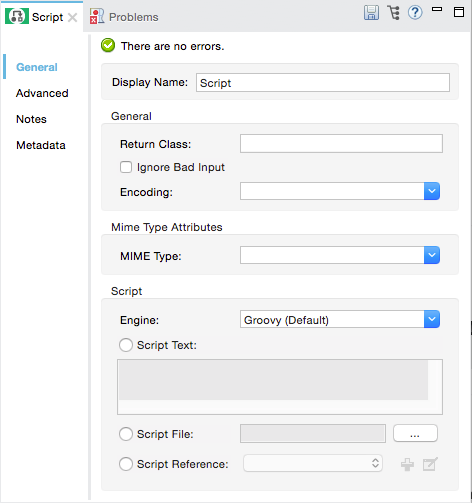
Task: Click inside the Script Text area
Action: (280, 387)
